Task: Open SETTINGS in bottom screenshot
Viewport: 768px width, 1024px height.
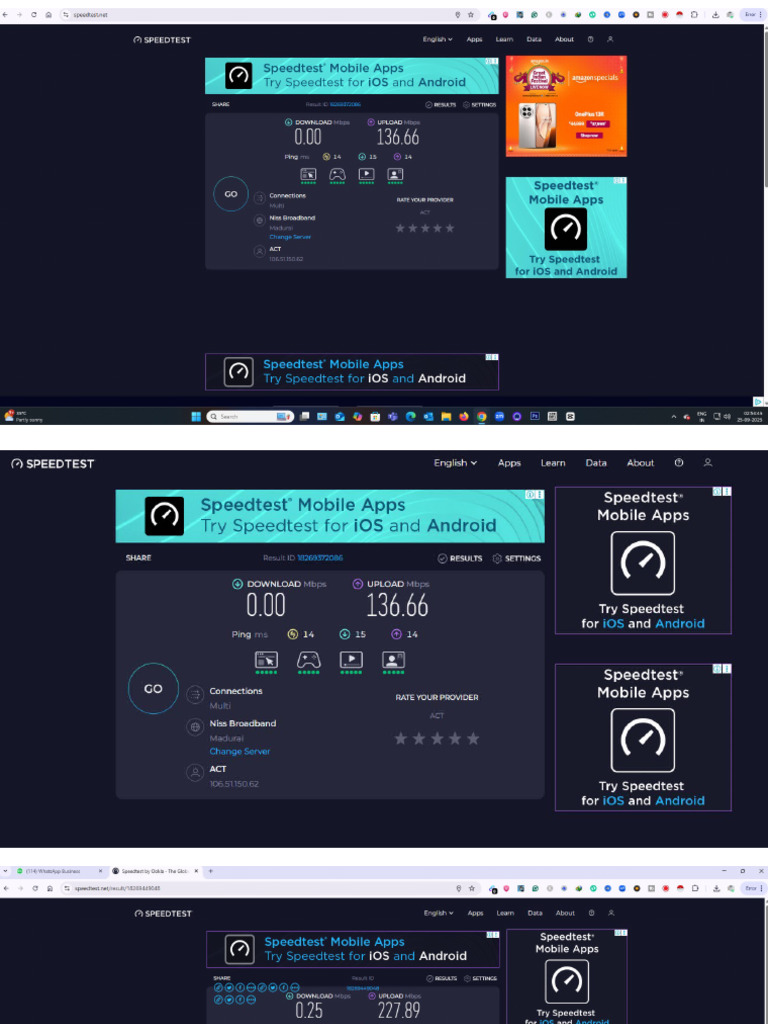Action: pyautogui.click(x=481, y=978)
